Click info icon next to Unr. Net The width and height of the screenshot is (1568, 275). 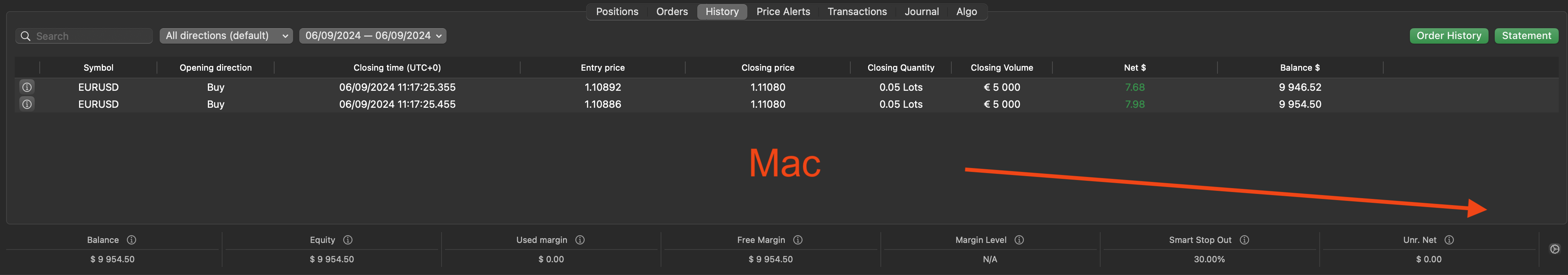pyautogui.click(x=1449, y=240)
